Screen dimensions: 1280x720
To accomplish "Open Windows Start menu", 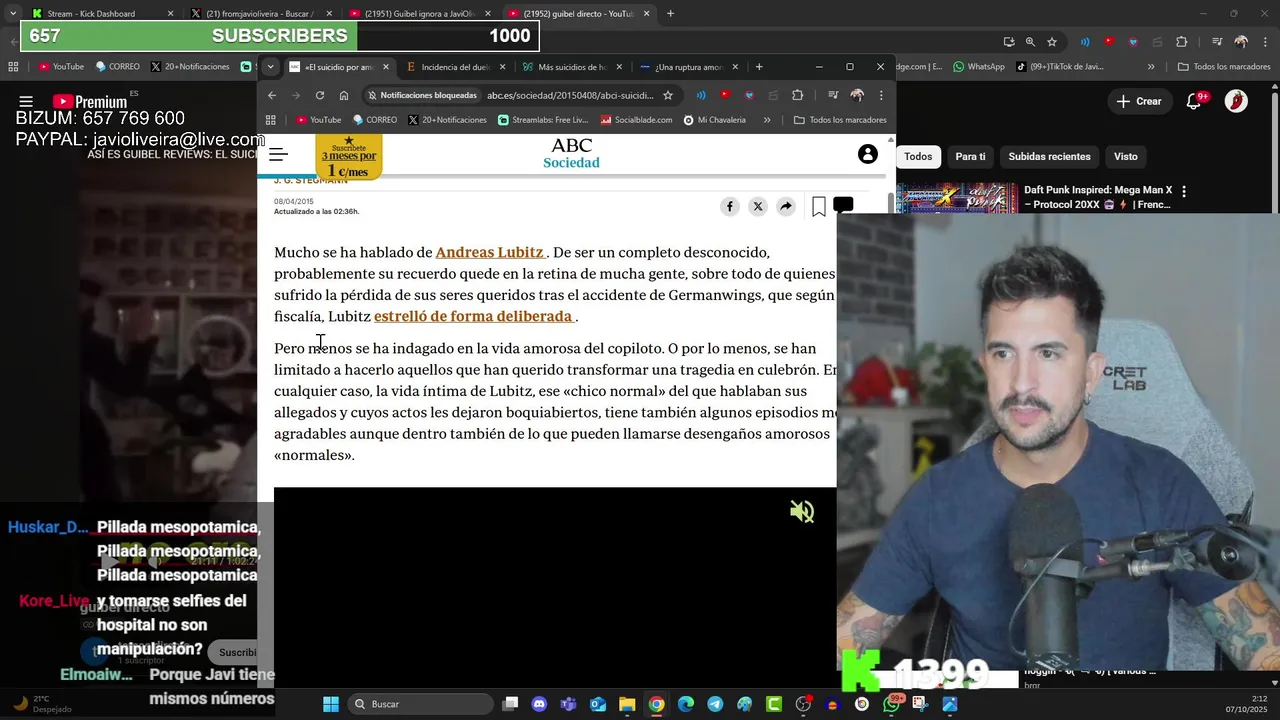I will [330, 704].
